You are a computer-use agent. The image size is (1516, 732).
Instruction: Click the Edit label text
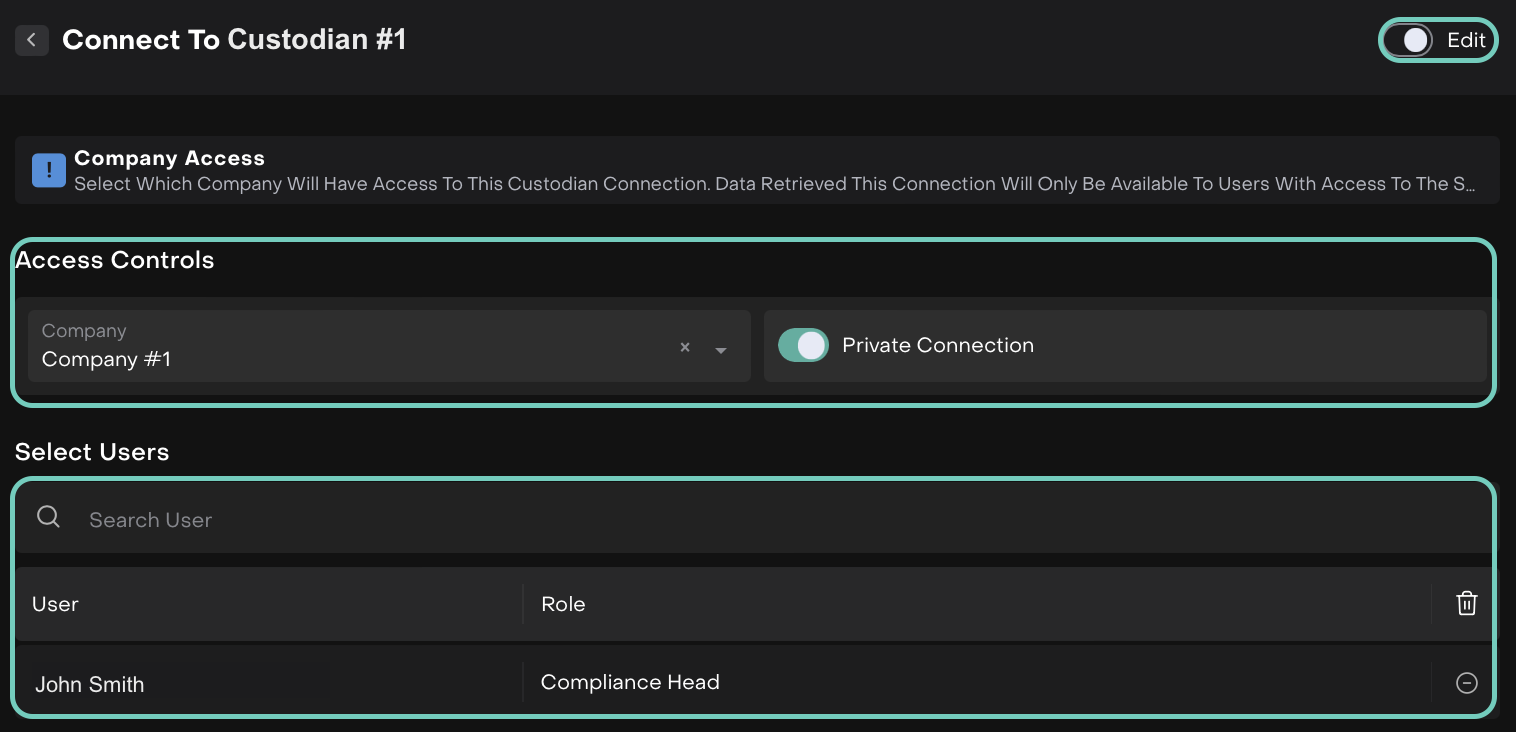pos(1466,40)
